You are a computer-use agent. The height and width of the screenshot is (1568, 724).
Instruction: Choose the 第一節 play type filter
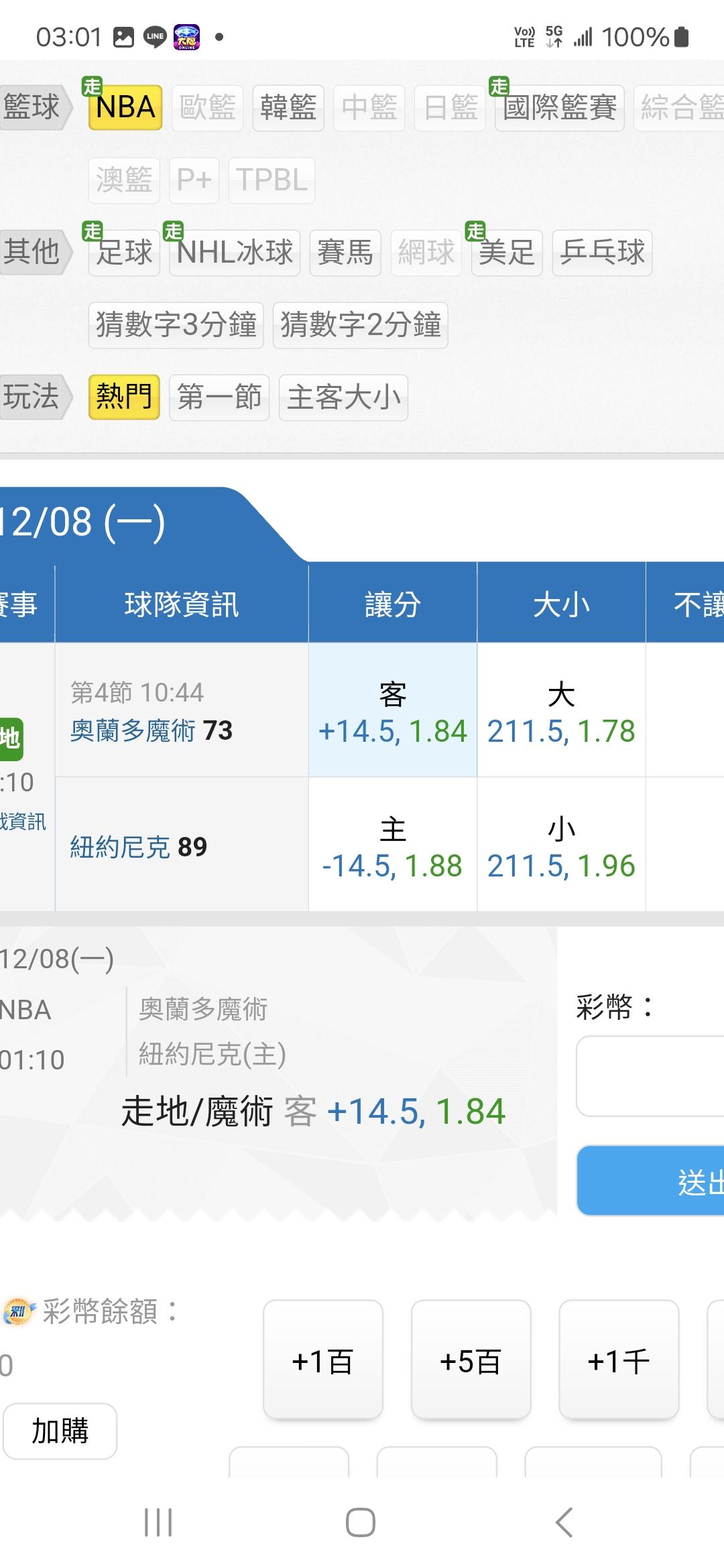[x=219, y=397]
